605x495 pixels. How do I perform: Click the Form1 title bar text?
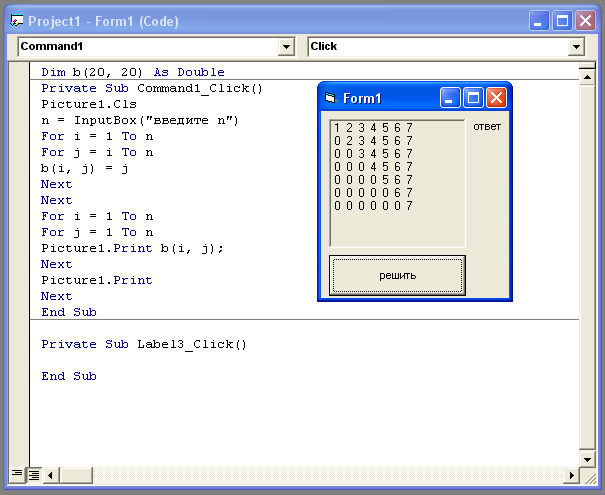362,98
